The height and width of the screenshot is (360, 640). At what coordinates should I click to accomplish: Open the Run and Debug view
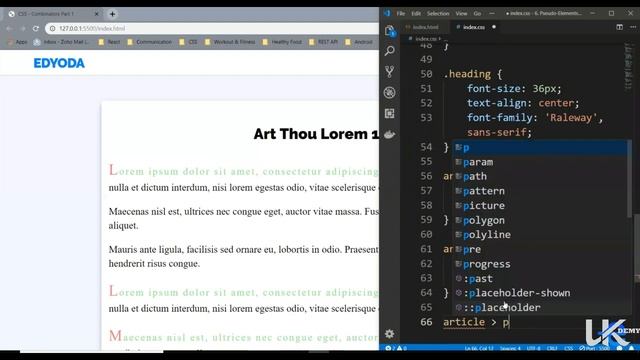coord(390,93)
